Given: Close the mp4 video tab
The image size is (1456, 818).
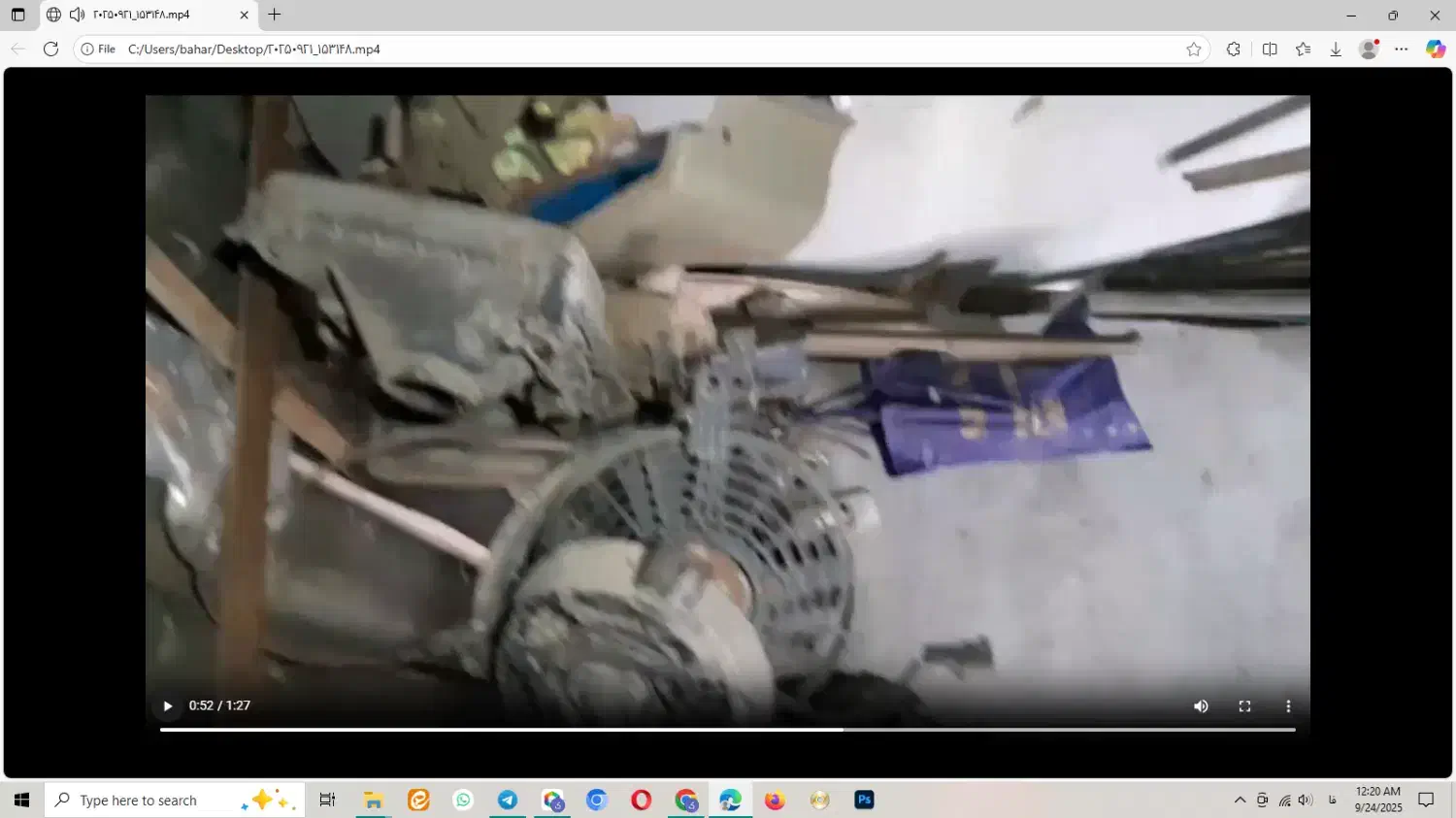Looking at the screenshot, I should (244, 15).
